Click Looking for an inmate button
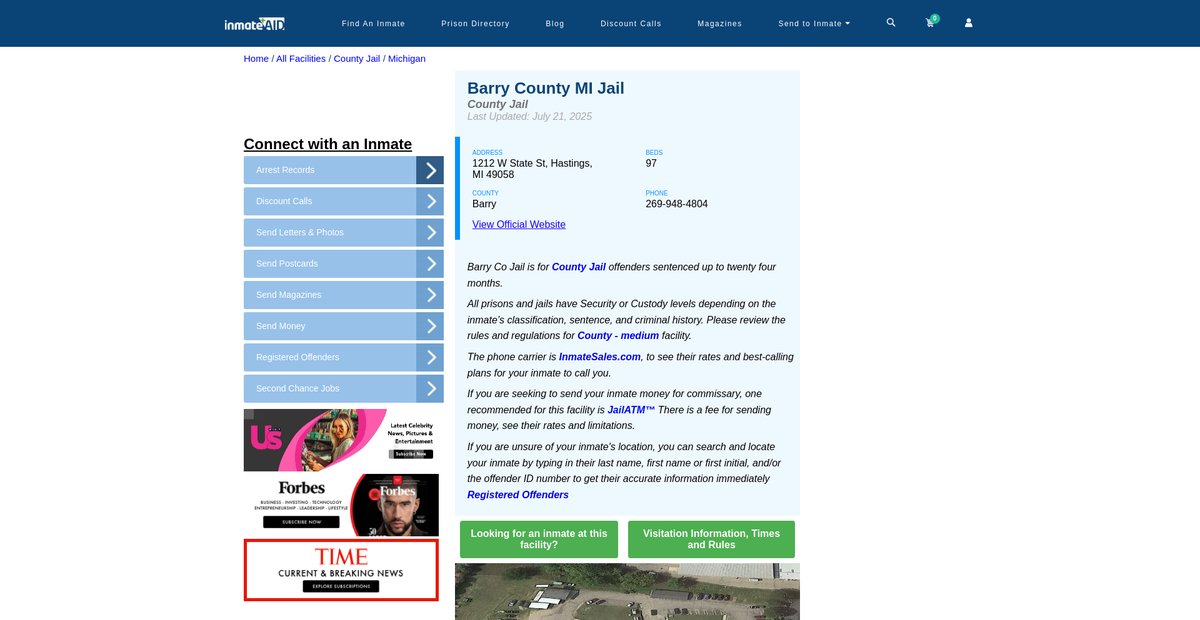 click(539, 539)
